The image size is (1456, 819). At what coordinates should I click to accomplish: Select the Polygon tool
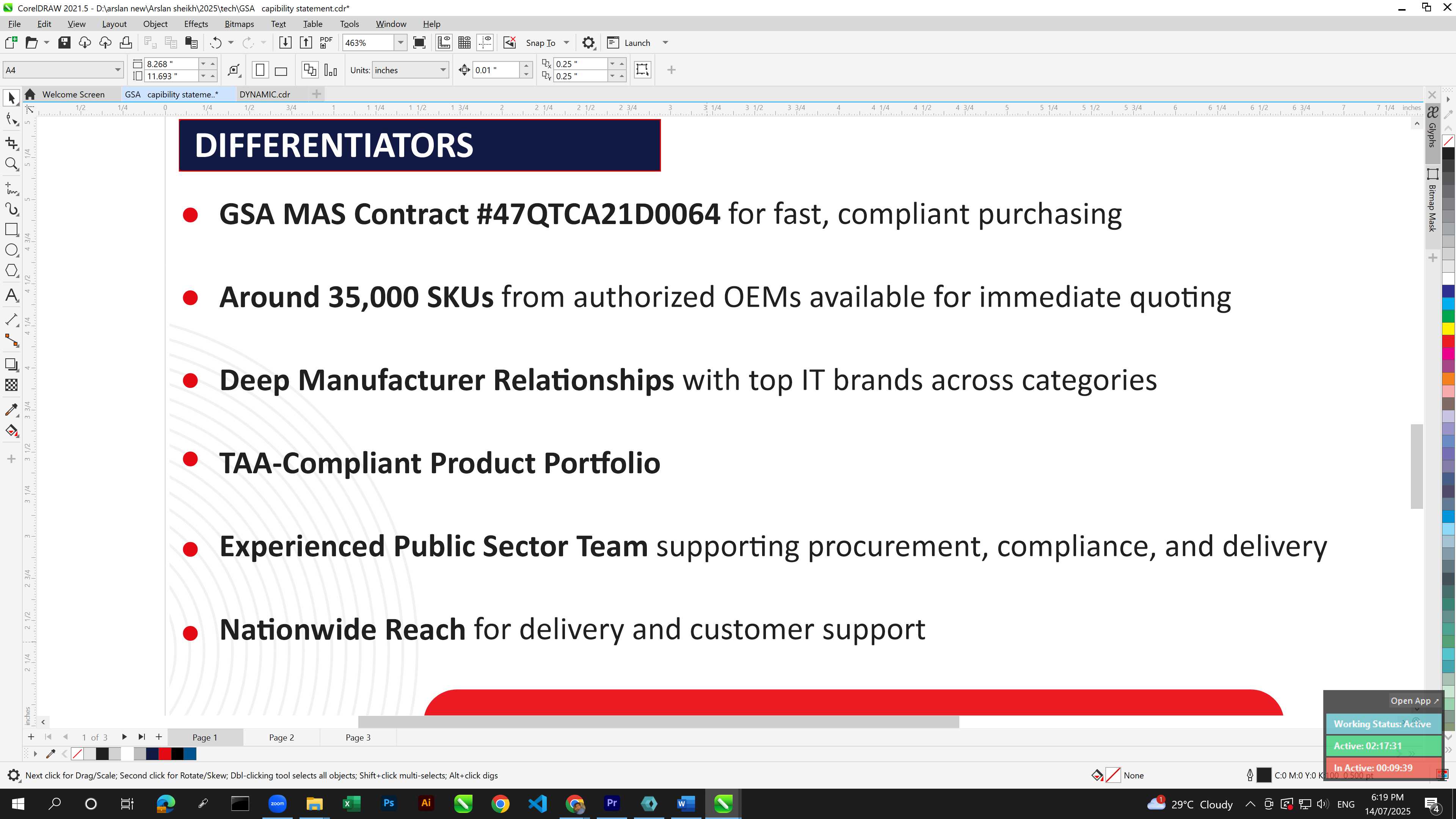point(11,270)
